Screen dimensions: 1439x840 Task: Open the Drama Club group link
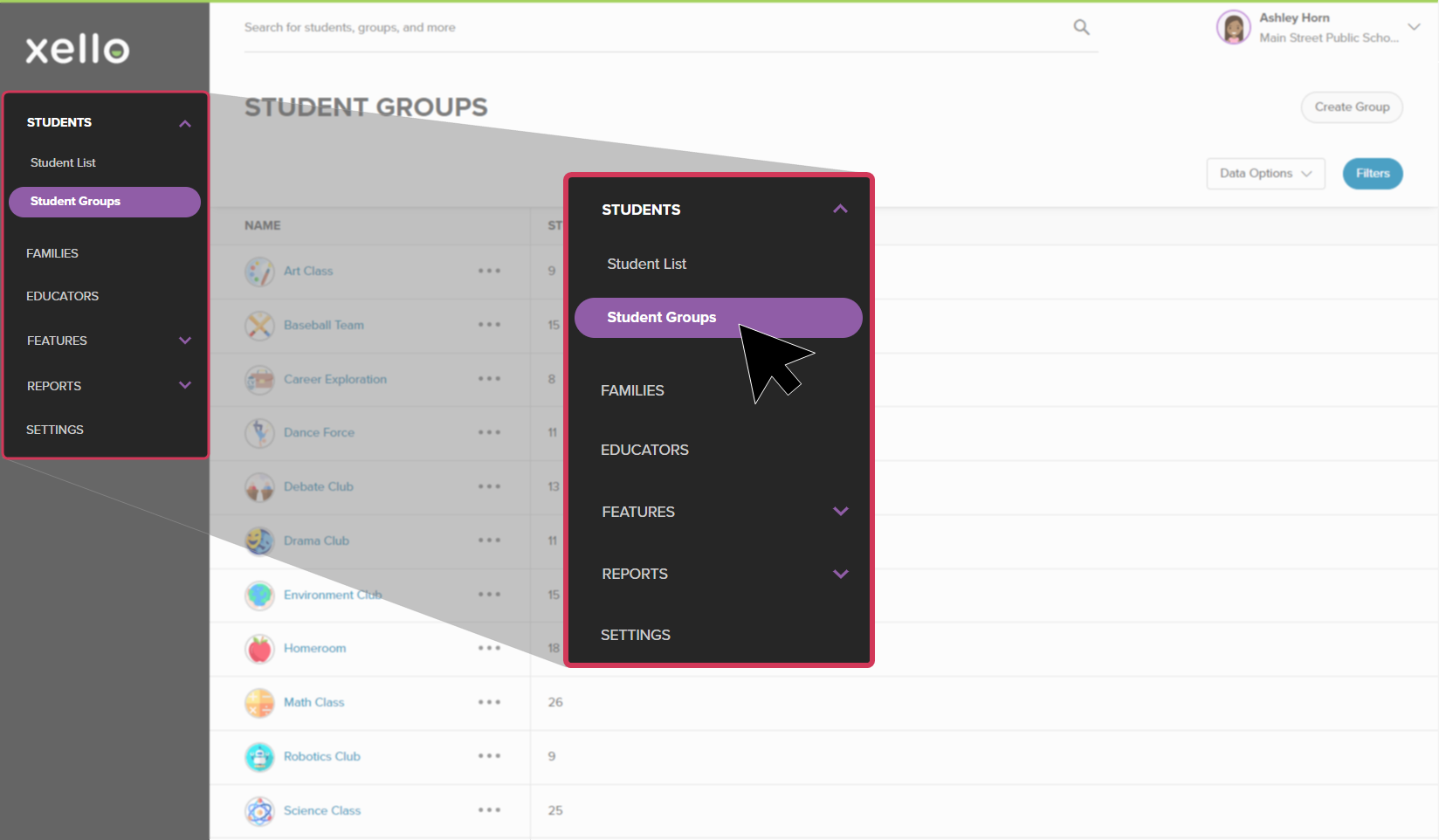(316, 540)
